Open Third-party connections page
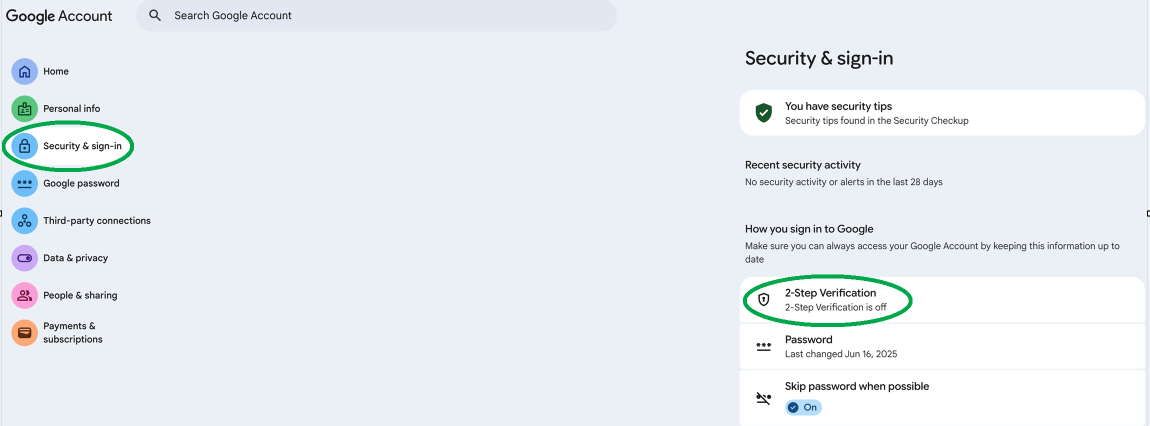Screen dimensions: 1150x426 [x=96, y=221]
